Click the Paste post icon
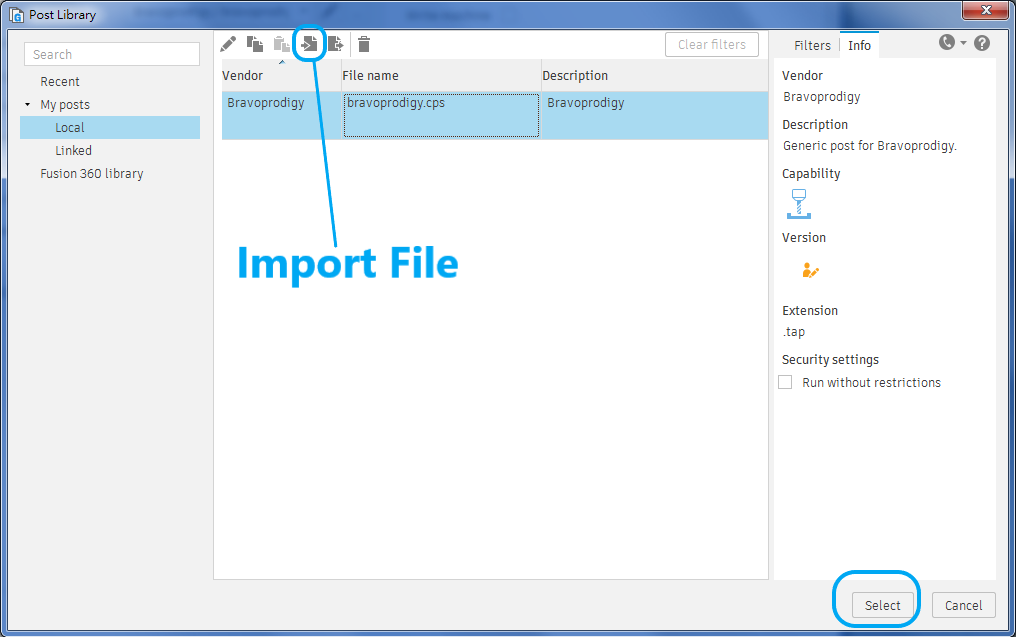 pos(283,44)
